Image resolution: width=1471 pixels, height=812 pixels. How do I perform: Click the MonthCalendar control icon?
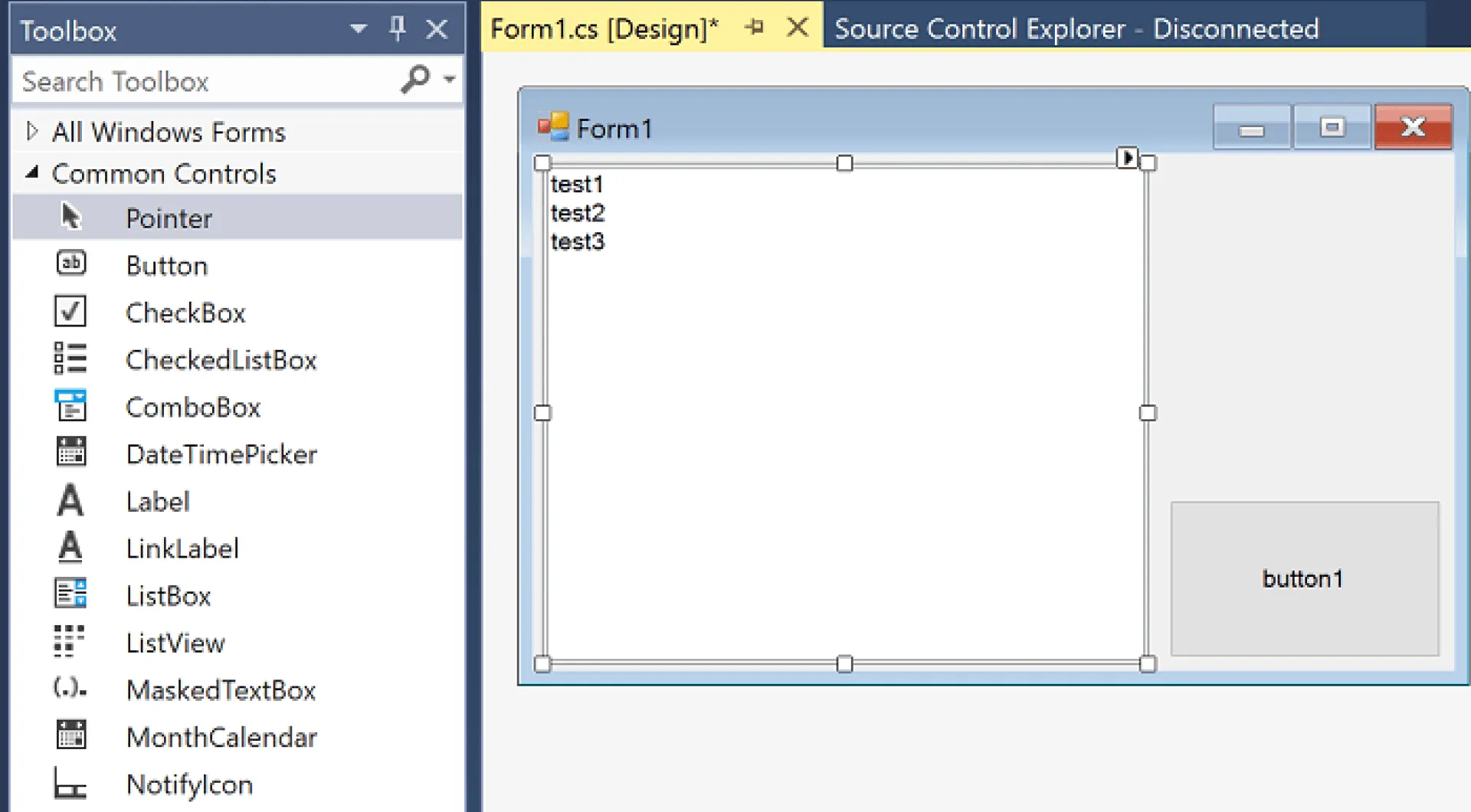point(70,735)
